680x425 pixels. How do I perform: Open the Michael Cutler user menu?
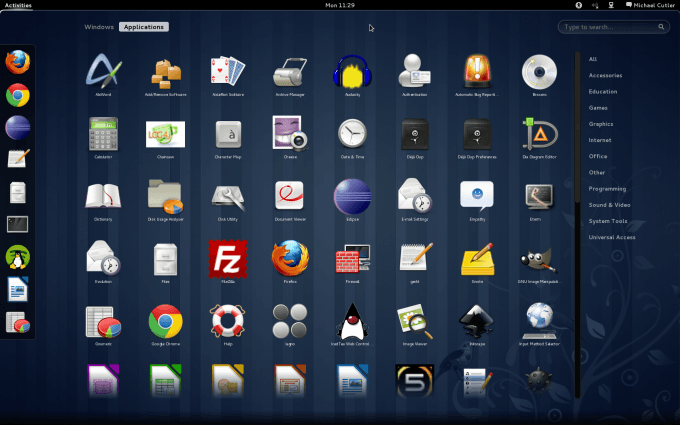pyautogui.click(x=649, y=5)
